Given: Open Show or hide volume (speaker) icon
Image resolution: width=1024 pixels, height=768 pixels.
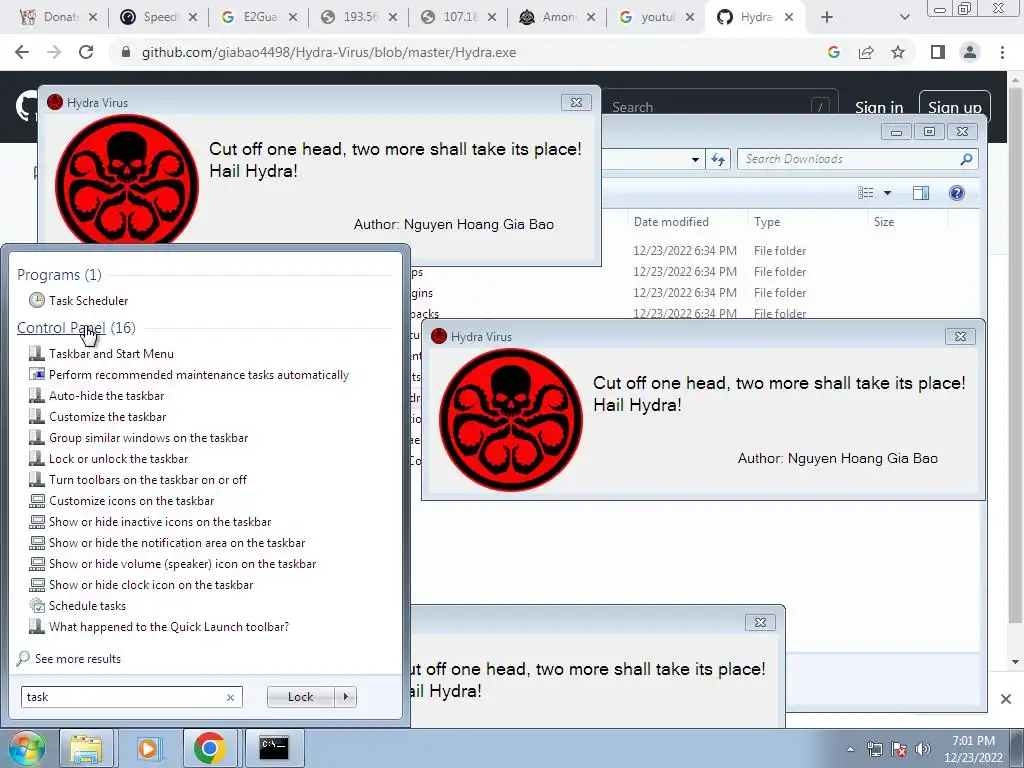Looking at the screenshot, I should coord(172,563).
